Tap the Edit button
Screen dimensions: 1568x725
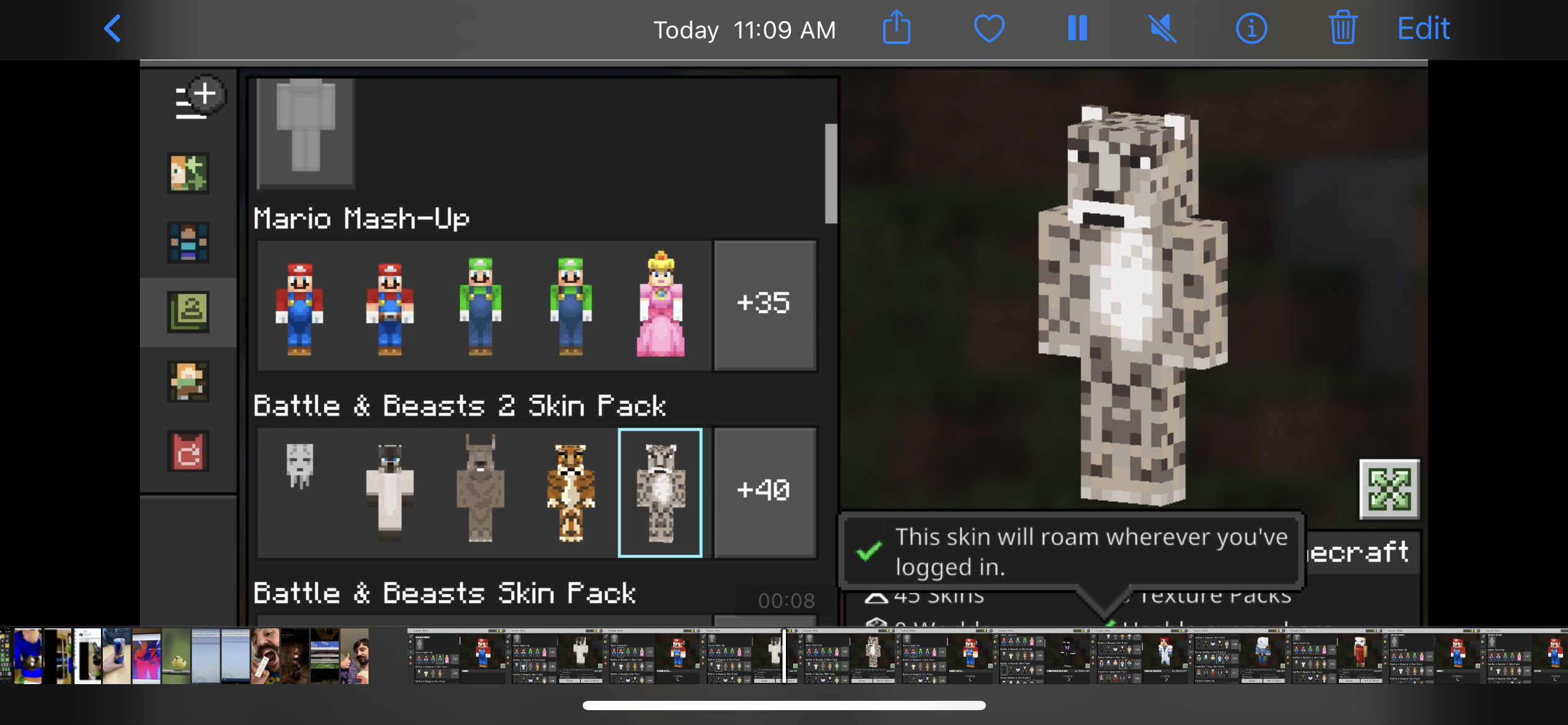click(x=1423, y=29)
